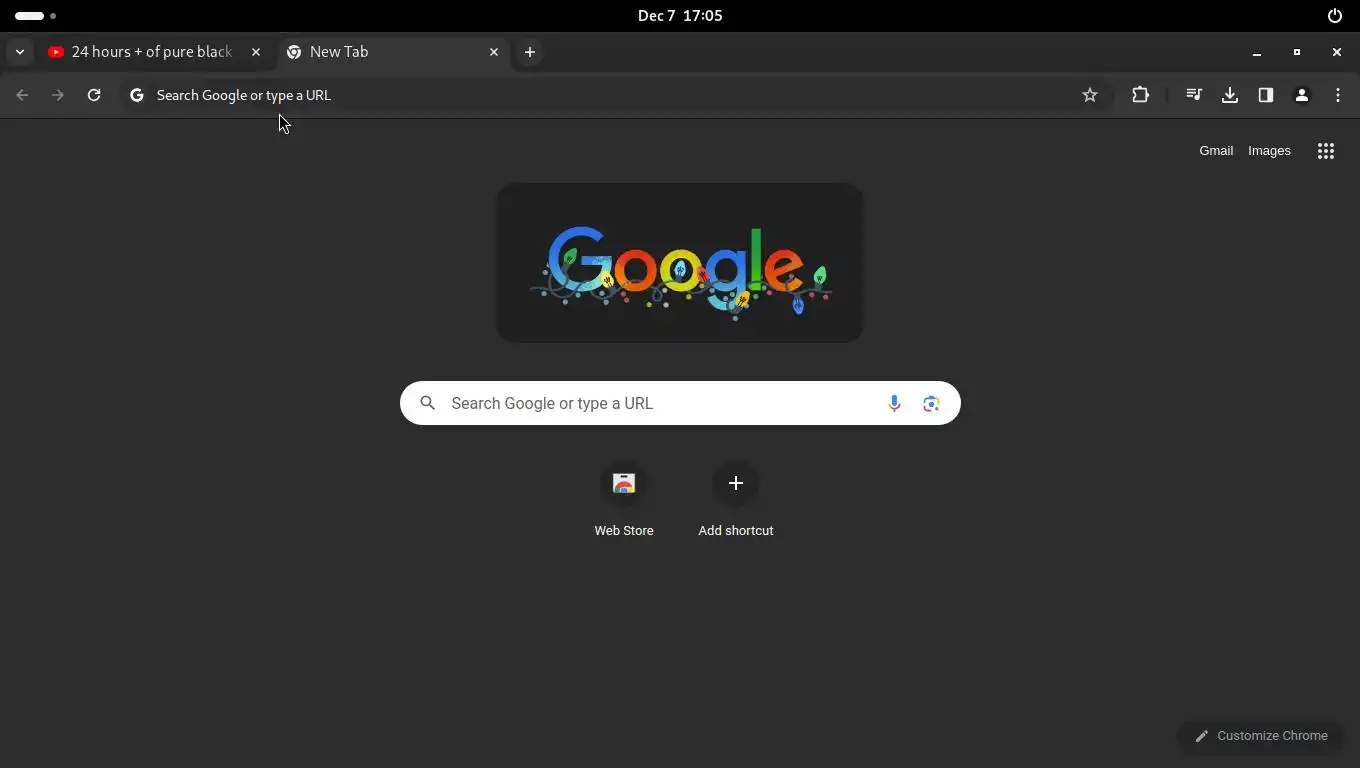Viewport: 1360px width, 768px height.
Task: Open the clock showing Dec 7 17:05
Action: [680, 16]
